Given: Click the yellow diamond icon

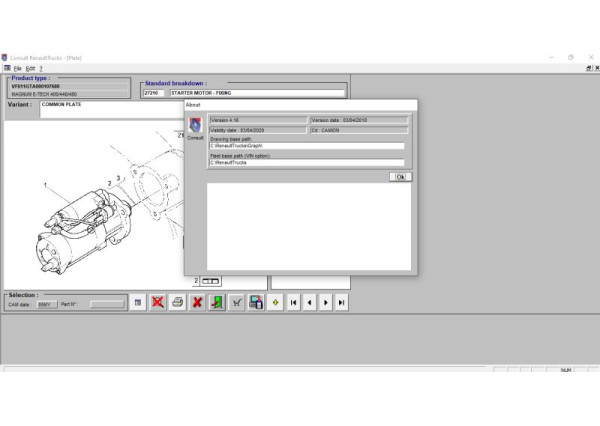Looking at the screenshot, I should coord(275,302).
